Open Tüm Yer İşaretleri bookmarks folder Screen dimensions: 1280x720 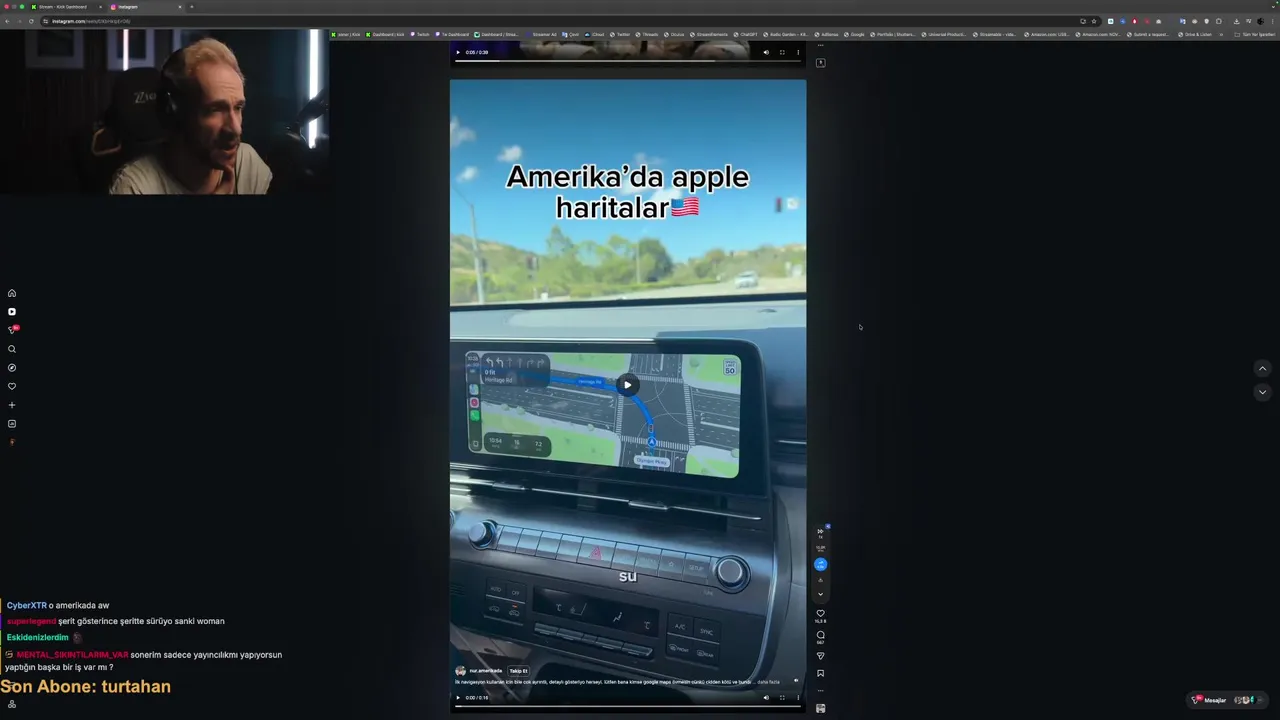pos(1255,34)
